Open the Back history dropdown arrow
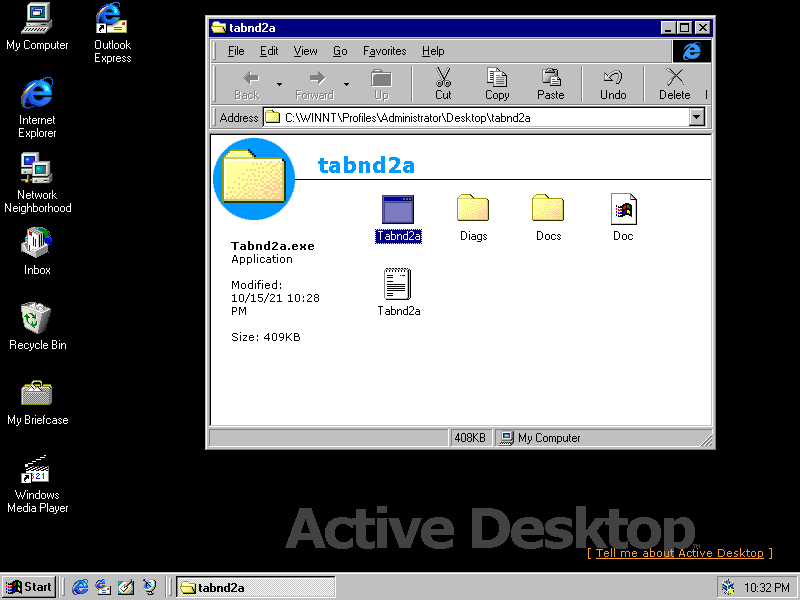800x600 pixels. point(279,84)
